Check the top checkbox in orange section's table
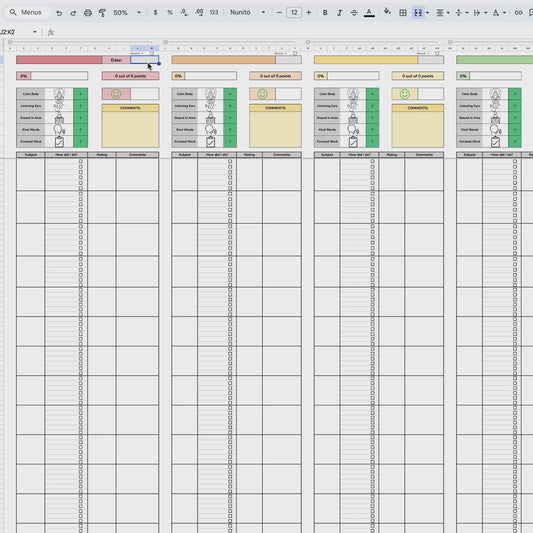The width and height of the screenshot is (533, 533). (230, 161)
